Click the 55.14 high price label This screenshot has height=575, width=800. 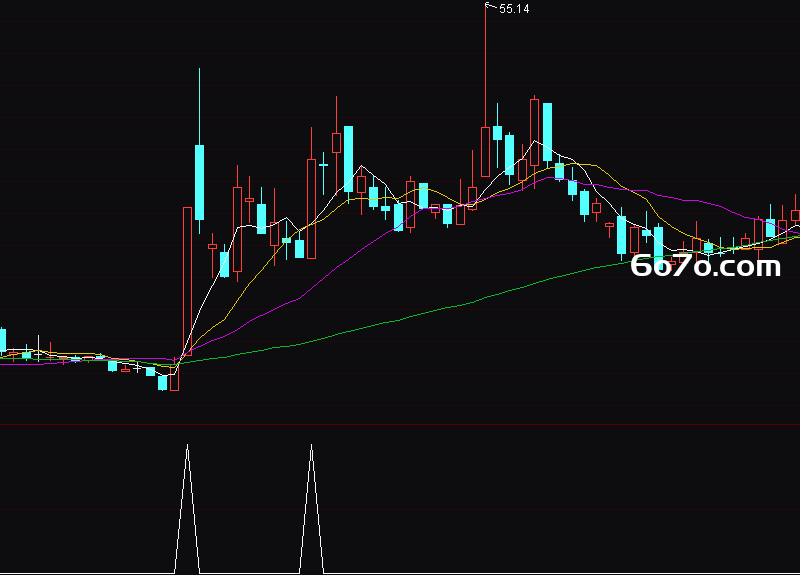pos(514,9)
